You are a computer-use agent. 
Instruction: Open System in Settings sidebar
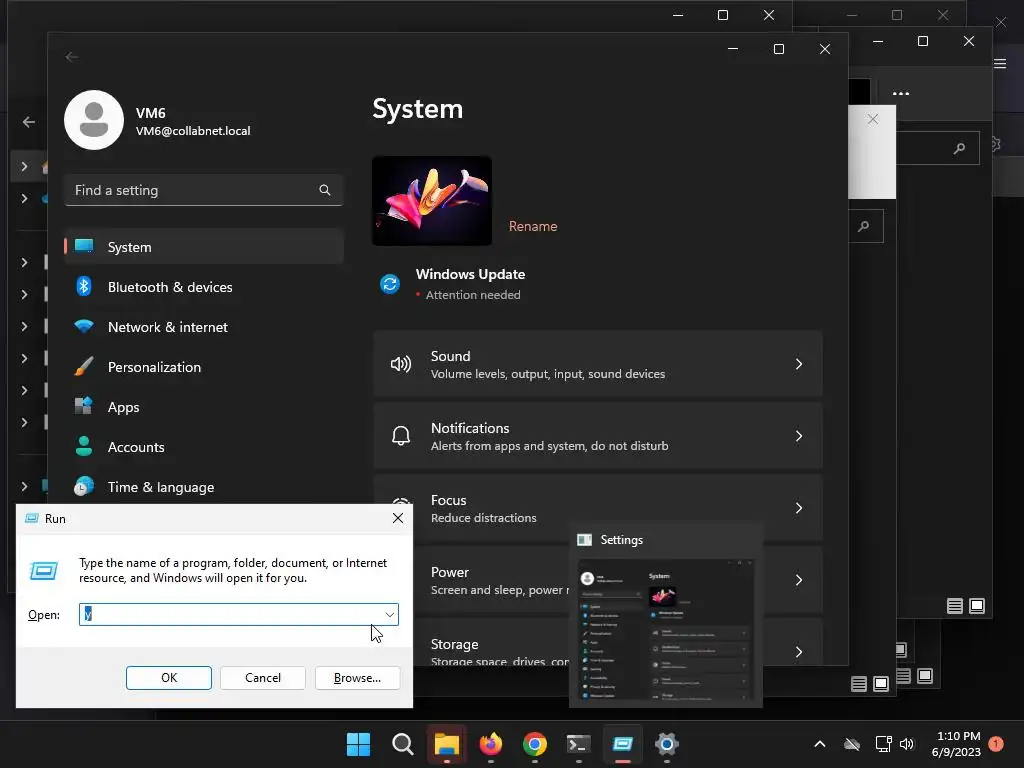204,247
